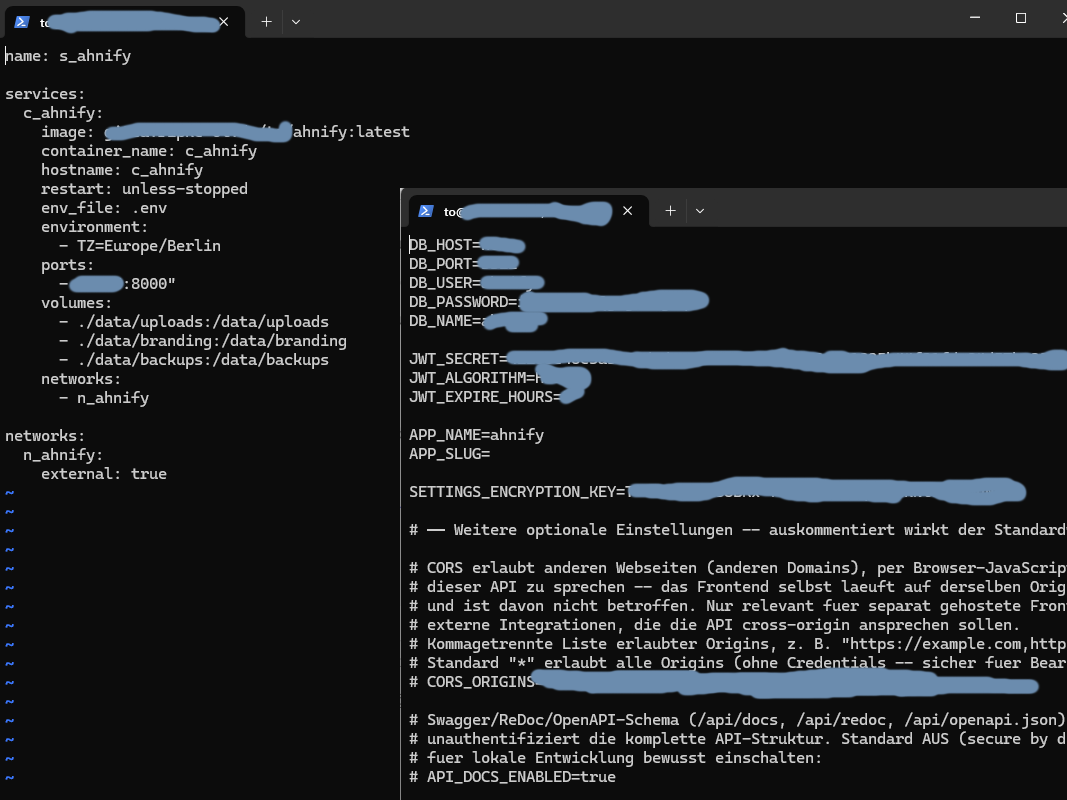This screenshot has height=800, width=1067.
Task: Click the top-level 'networks:' line
Action: (45, 436)
